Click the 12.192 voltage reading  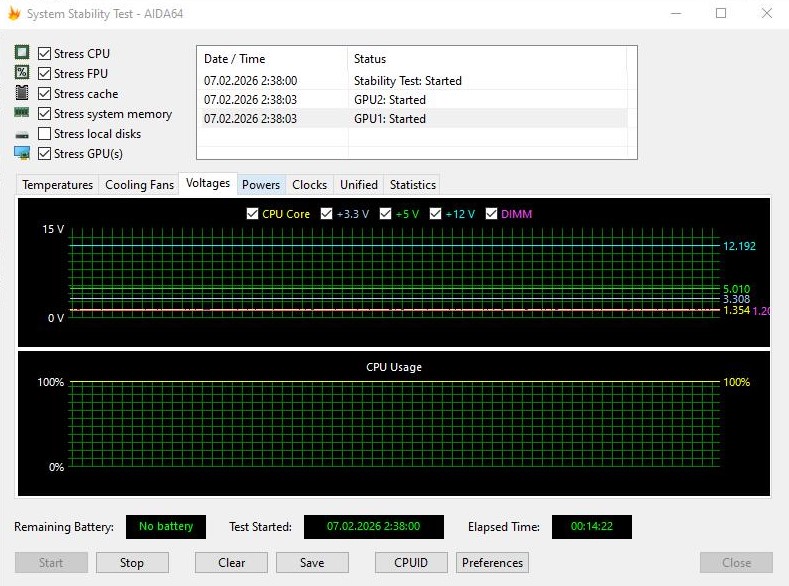[x=739, y=246]
